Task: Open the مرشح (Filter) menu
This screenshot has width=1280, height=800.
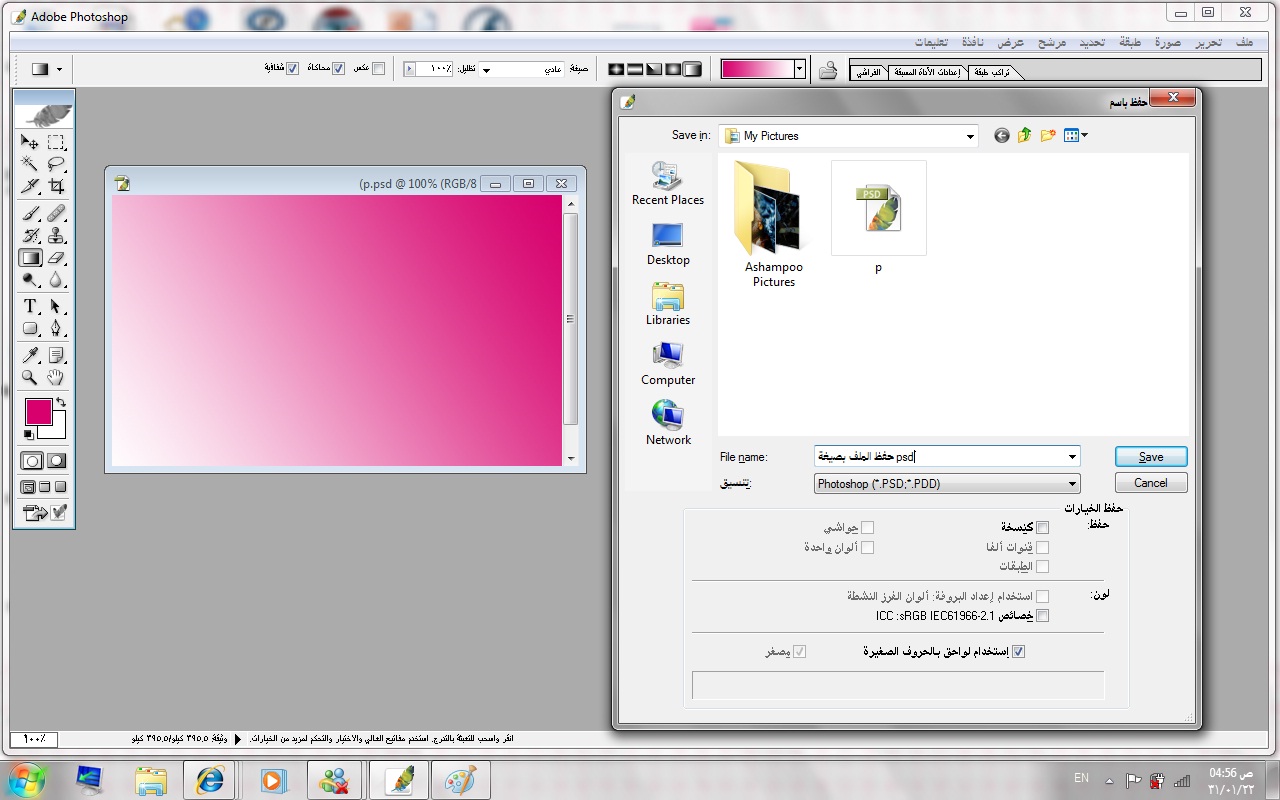Action: pos(1052,42)
